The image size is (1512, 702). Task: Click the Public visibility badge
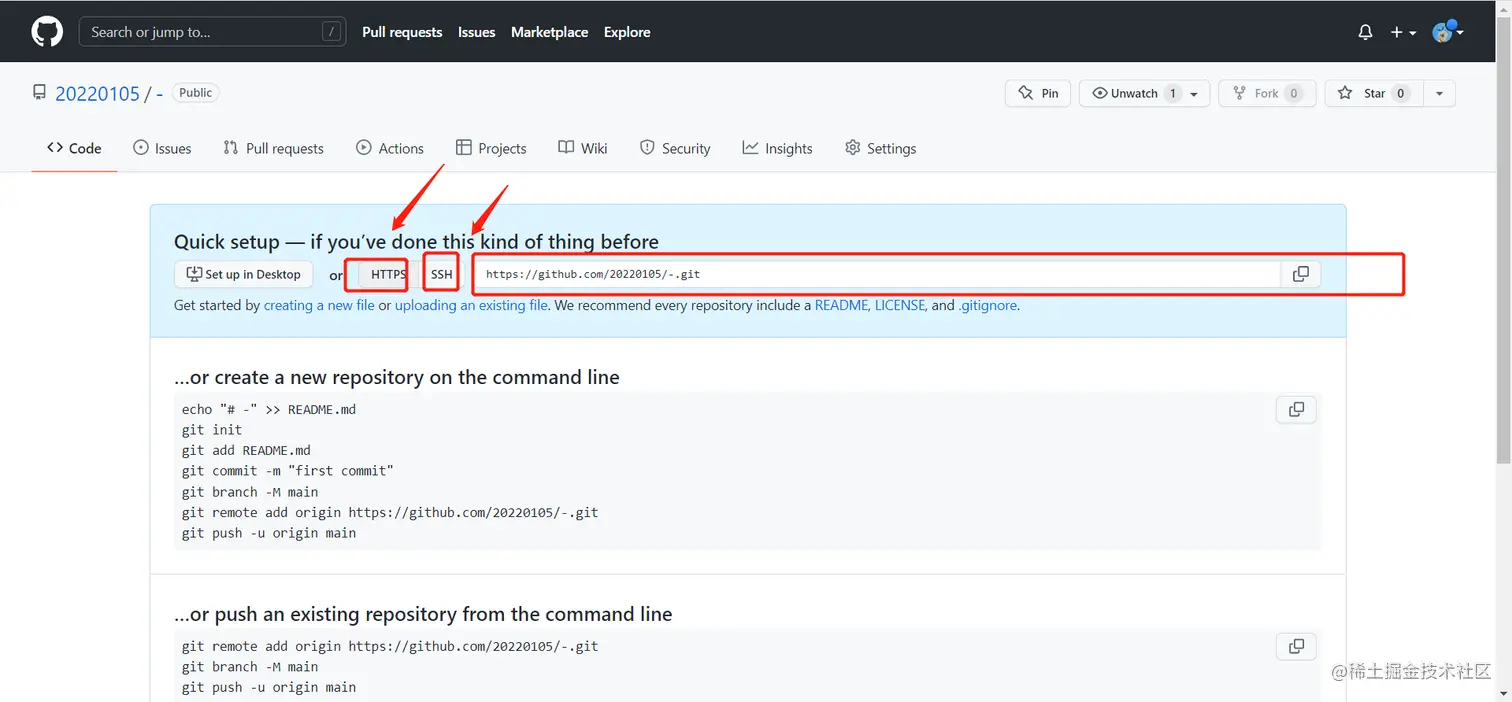click(196, 93)
